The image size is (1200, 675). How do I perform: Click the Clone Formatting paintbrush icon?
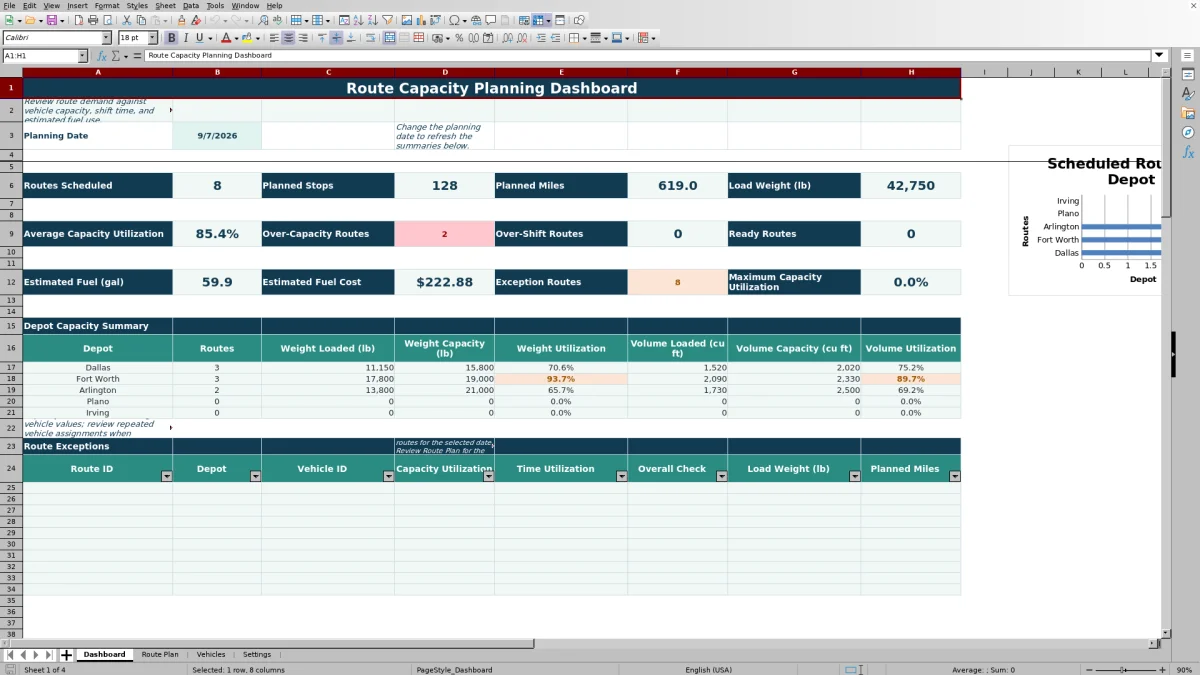coord(181,20)
